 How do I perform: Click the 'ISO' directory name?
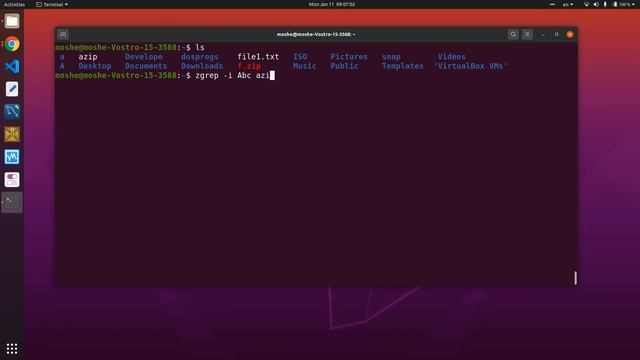pyautogui.click(x=300, y=57)
